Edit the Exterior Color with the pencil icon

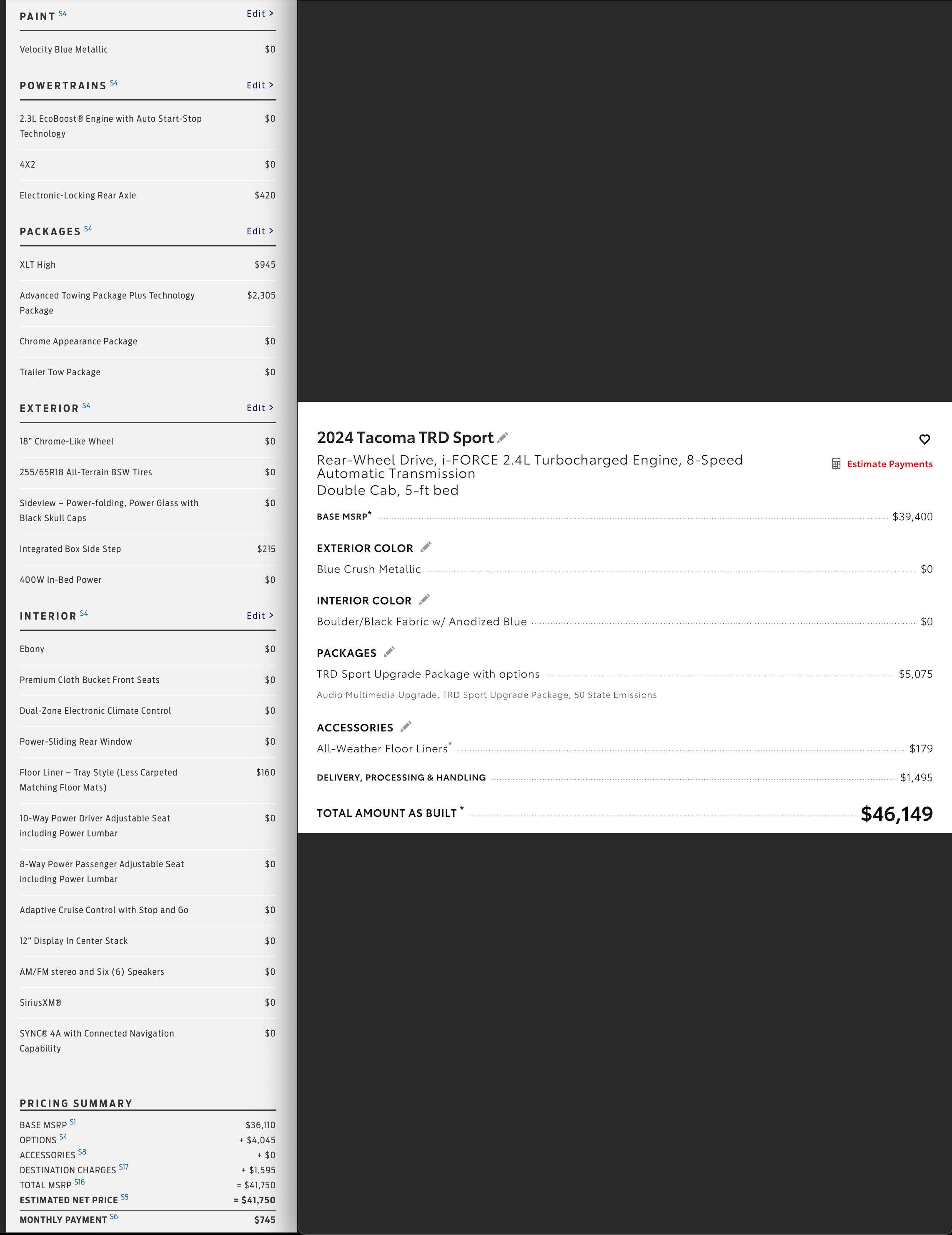click(426, 547)
